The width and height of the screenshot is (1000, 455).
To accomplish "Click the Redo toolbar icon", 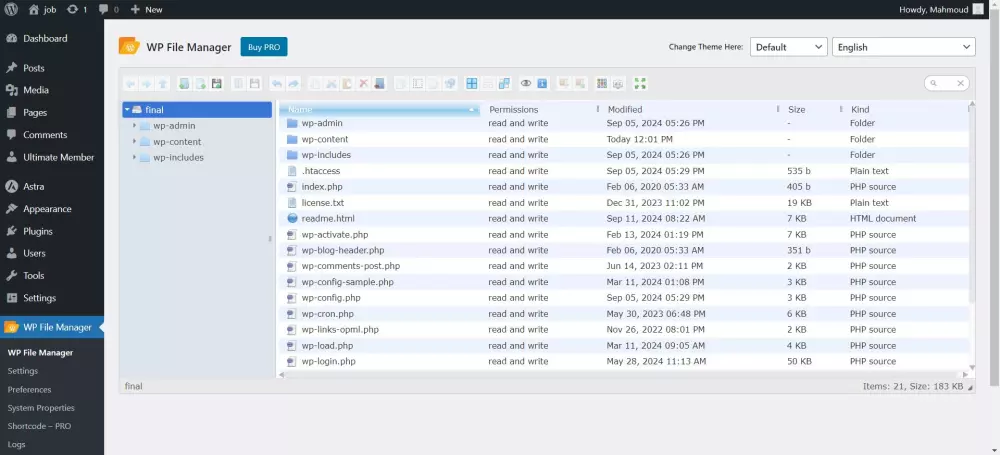I will pyautogui.click(x=293, y=84).
